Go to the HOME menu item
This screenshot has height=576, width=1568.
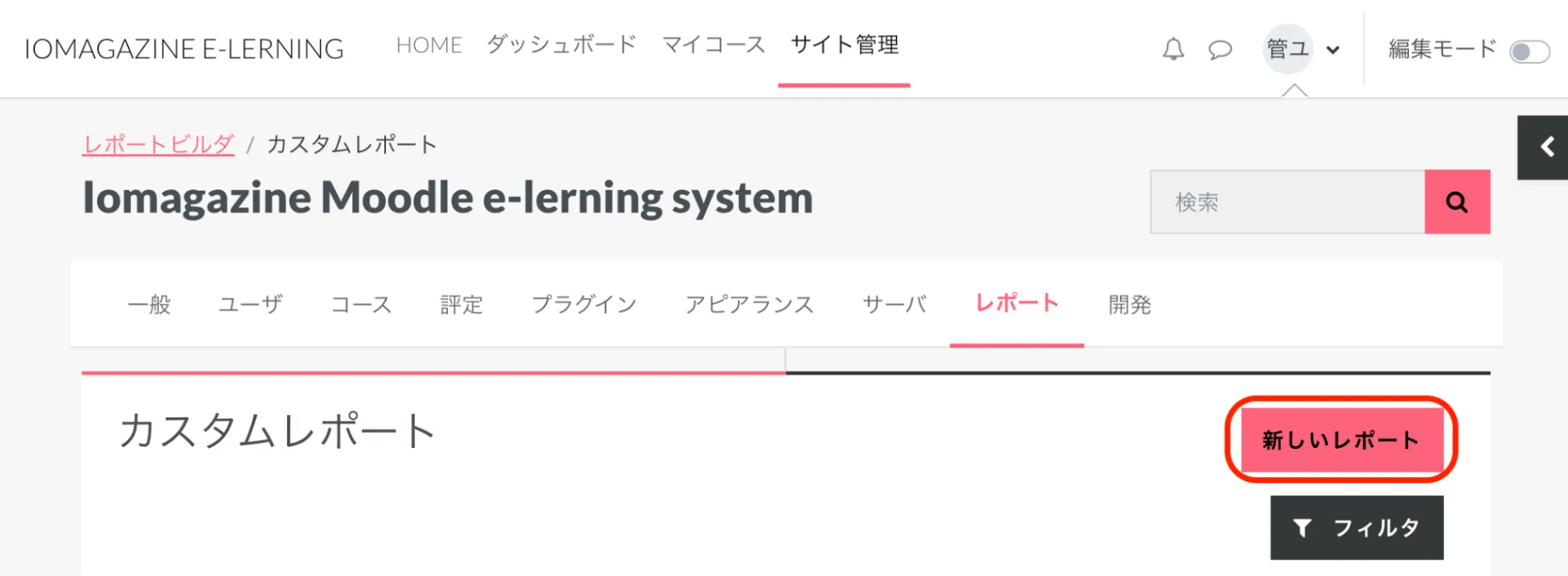[x=429, y=46]
